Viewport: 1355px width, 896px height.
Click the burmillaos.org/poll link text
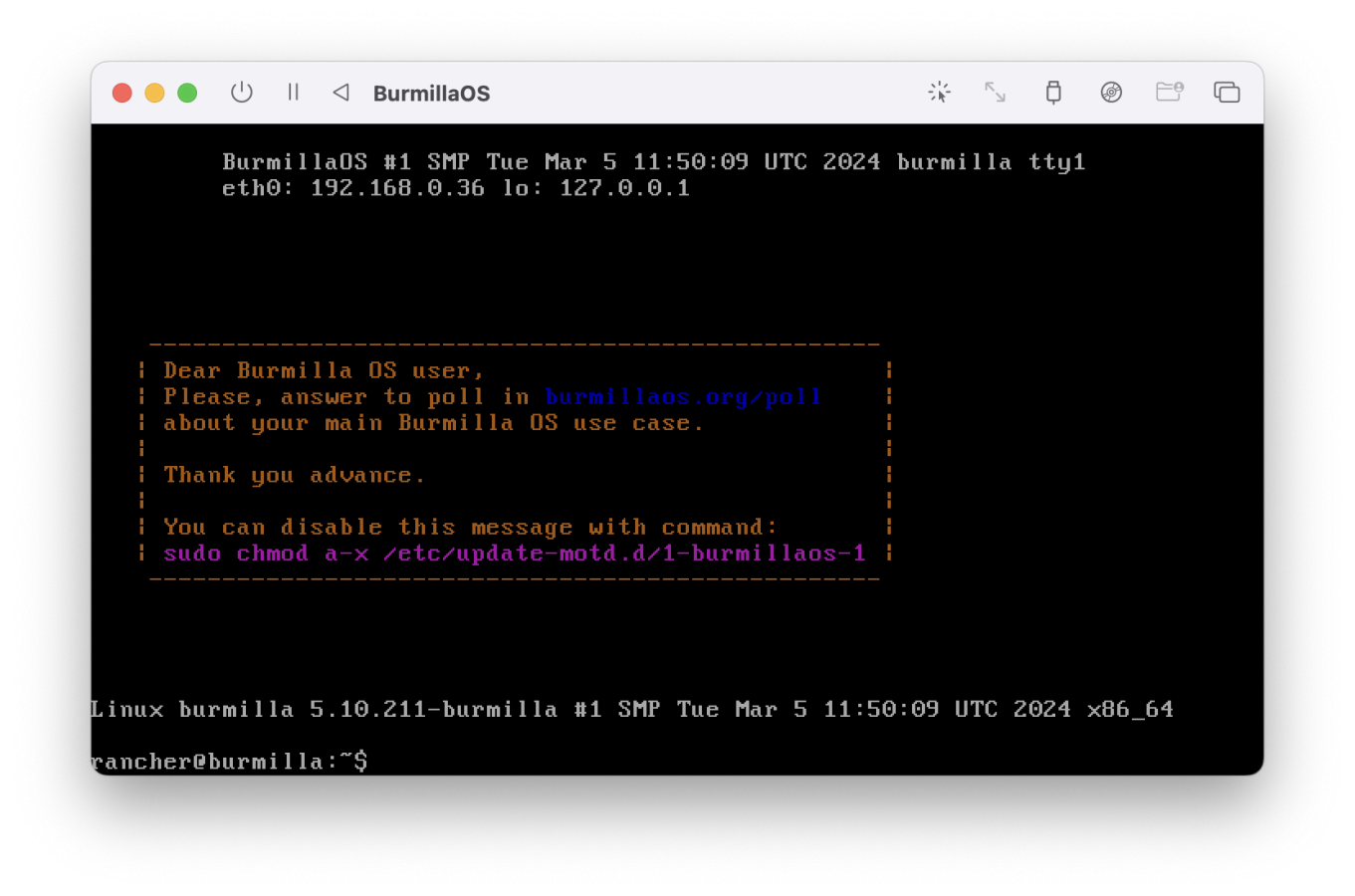(683, 396)
